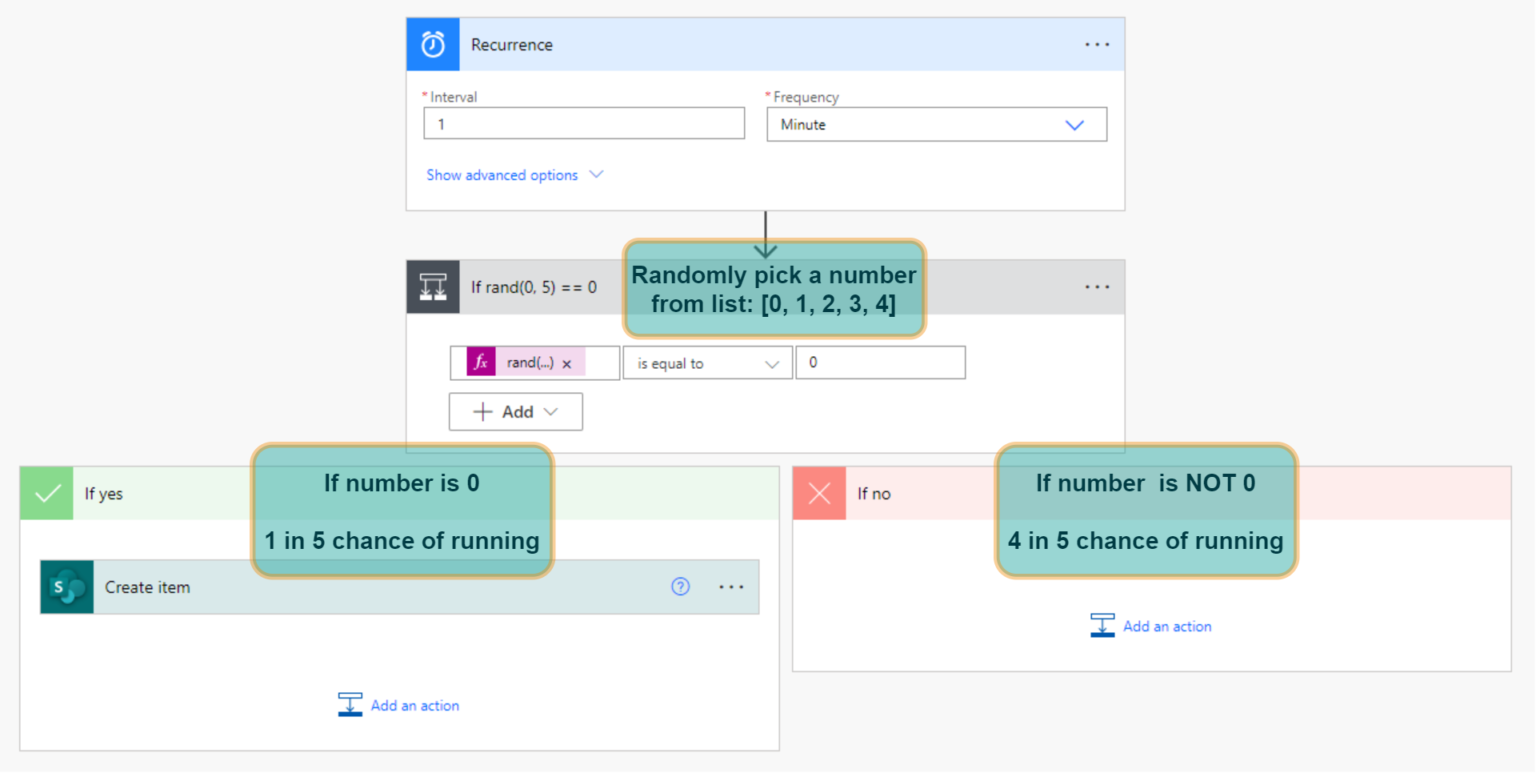Click the Recurrence trigger clock icon
Screen dimensions: 1536x773
[432, 45]
